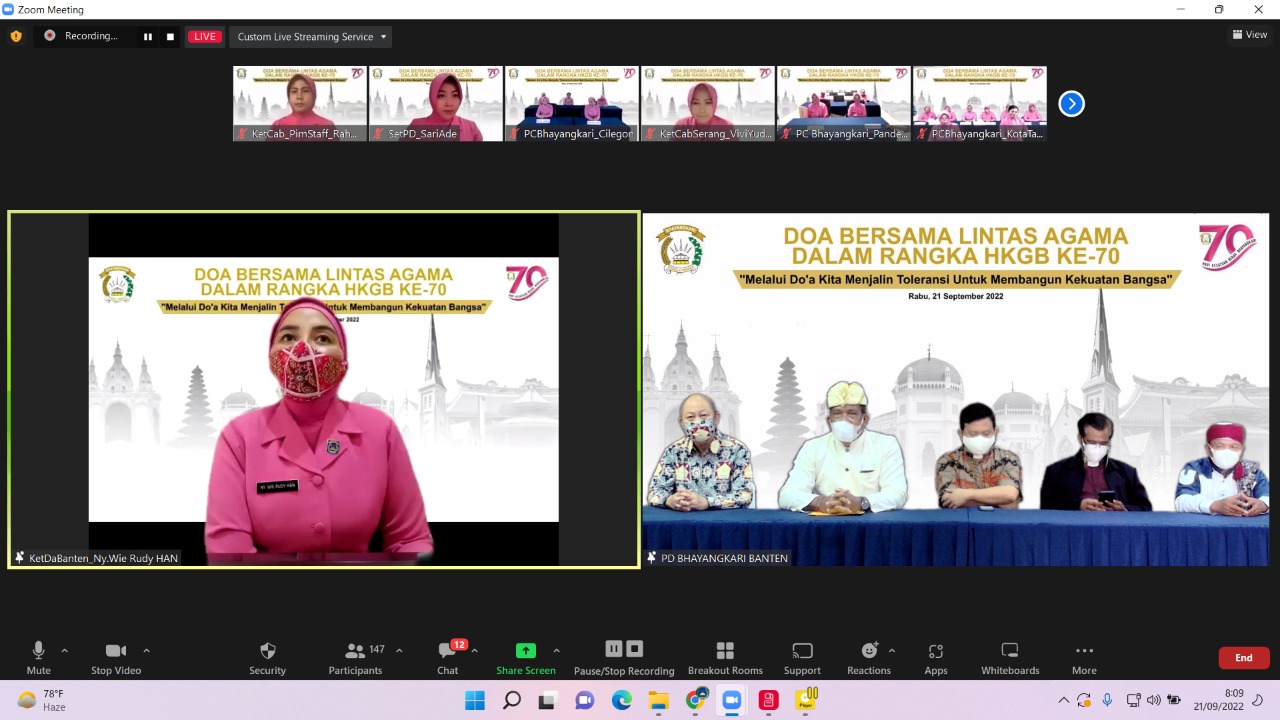Open Breakout Rooms

(x=725, y=657)
